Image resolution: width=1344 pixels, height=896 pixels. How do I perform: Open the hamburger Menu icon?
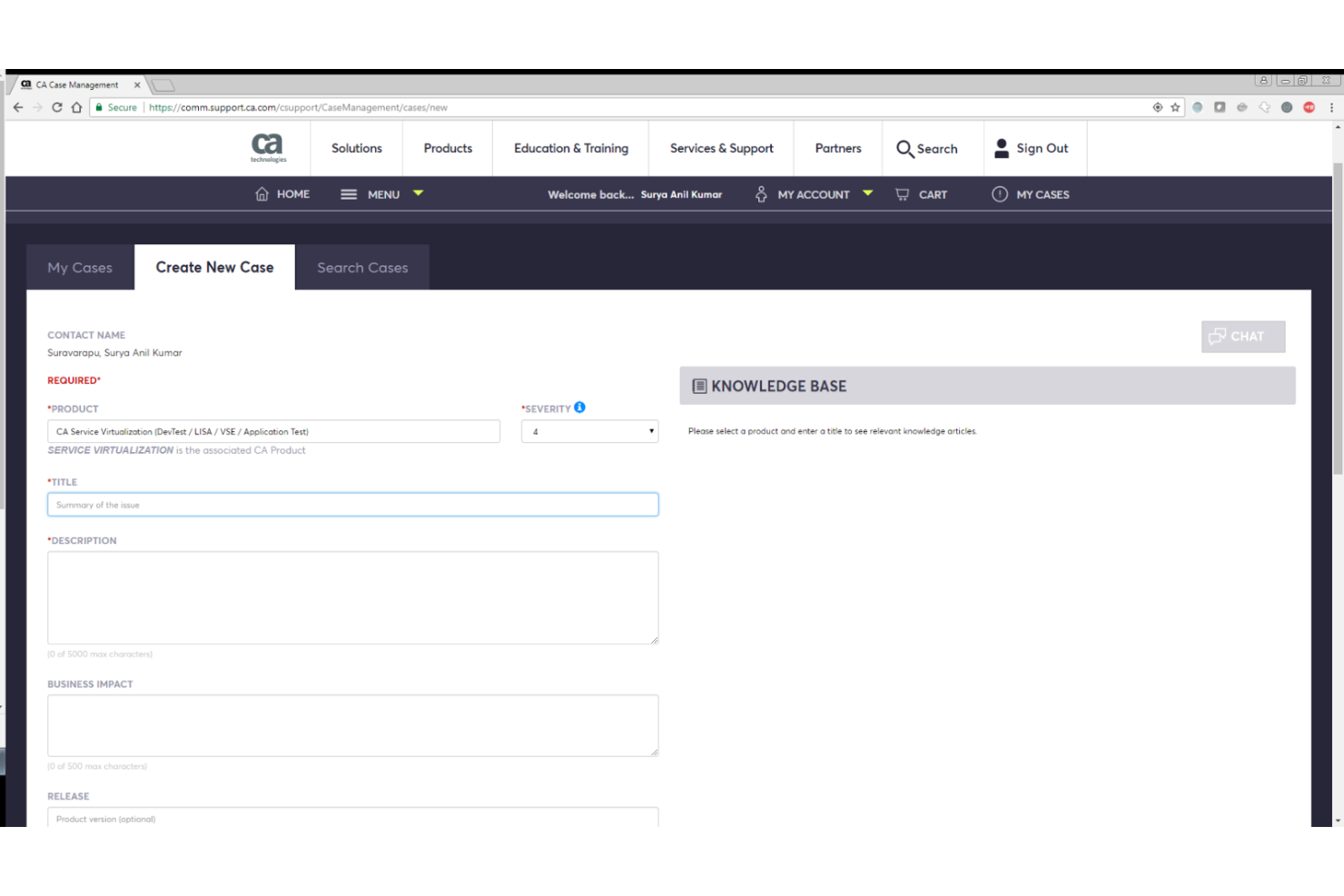pyautogui.click(x=348, y=193)
